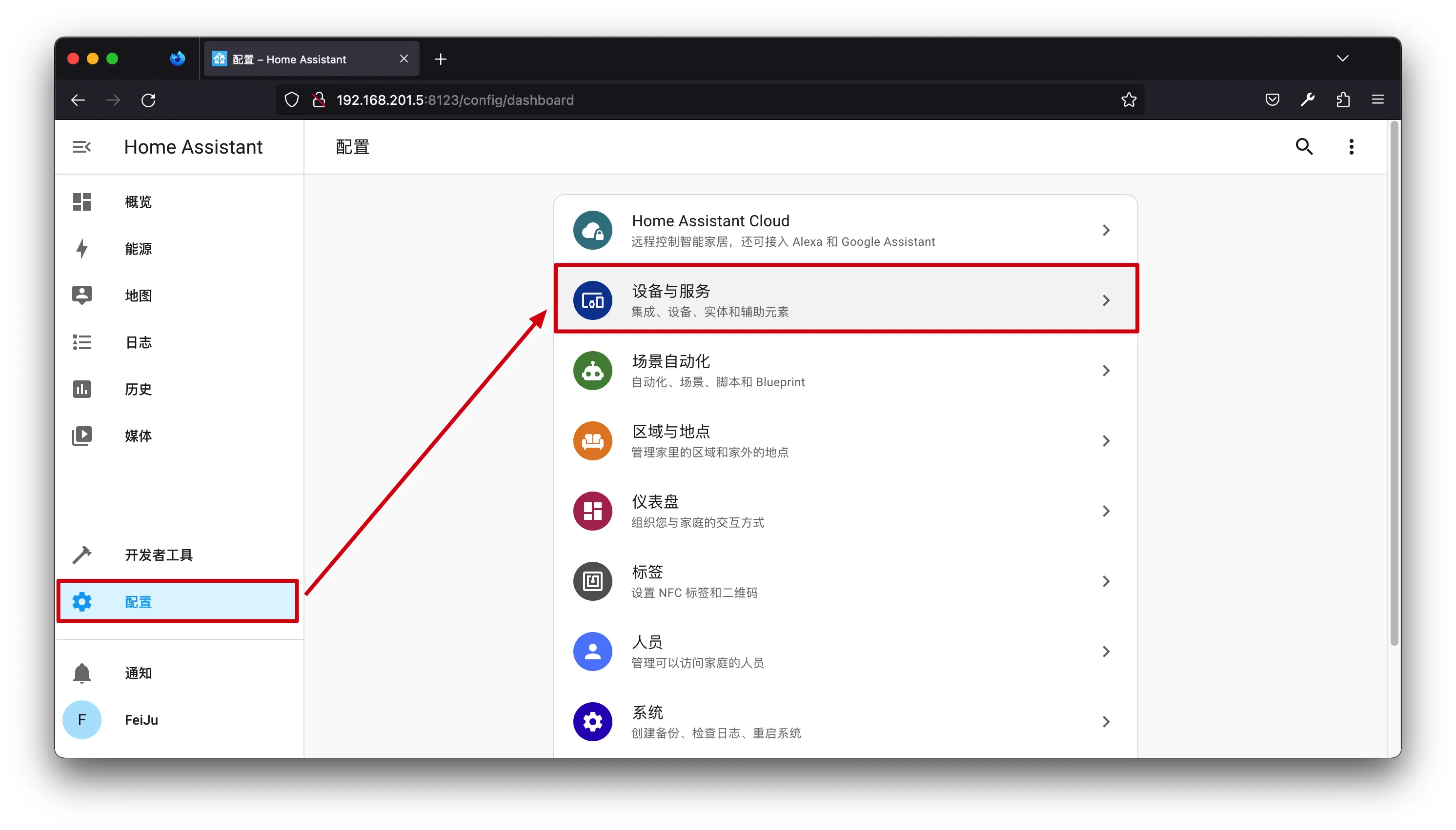This screenshot has width=1456, height=830.
Task: Collapse the Home Assistant sidebar menu icon
Action: pos(81,147)
